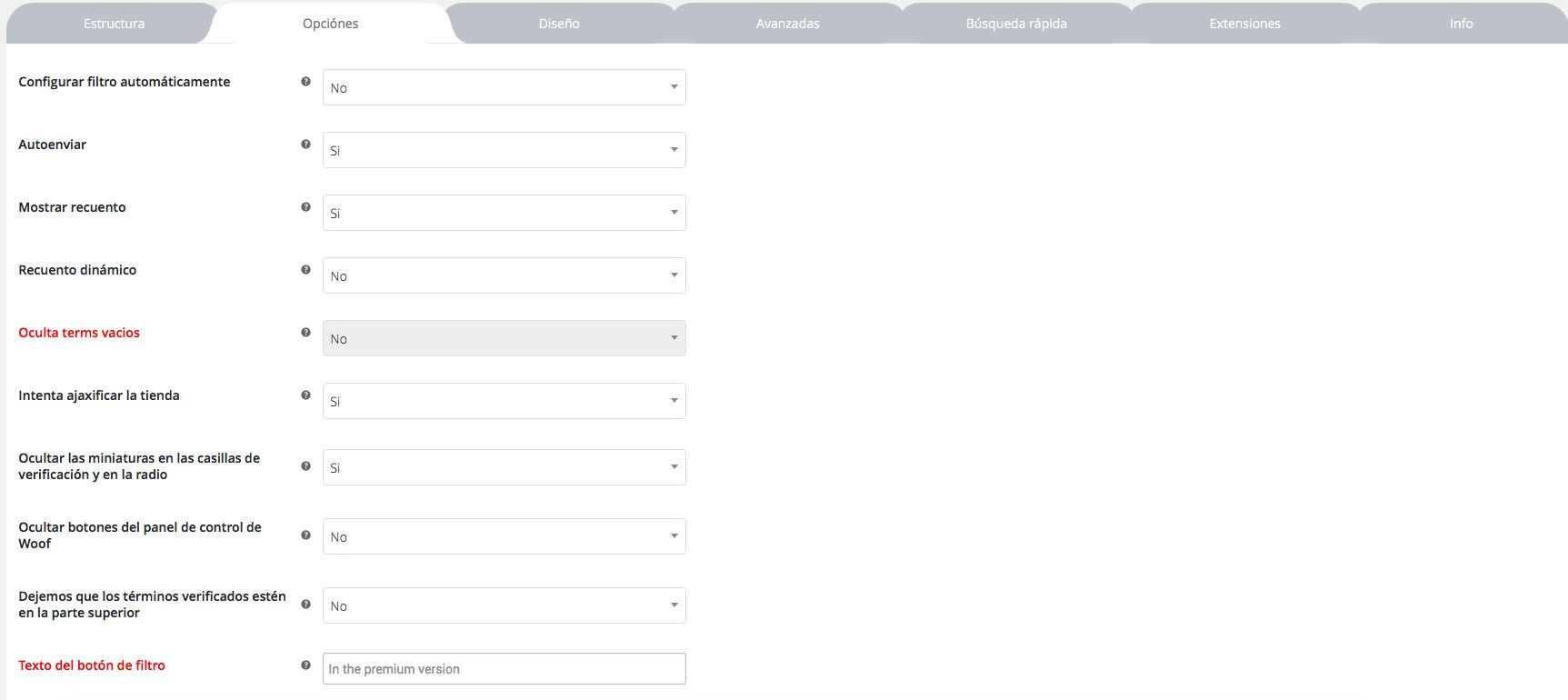Click help icon beside Recuento dinámico
Screen dimensions: 1568x700
(305, 270)
